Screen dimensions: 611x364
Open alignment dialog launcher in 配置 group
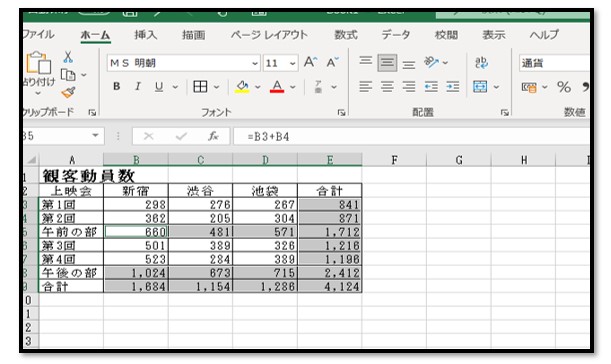point(505,113)
